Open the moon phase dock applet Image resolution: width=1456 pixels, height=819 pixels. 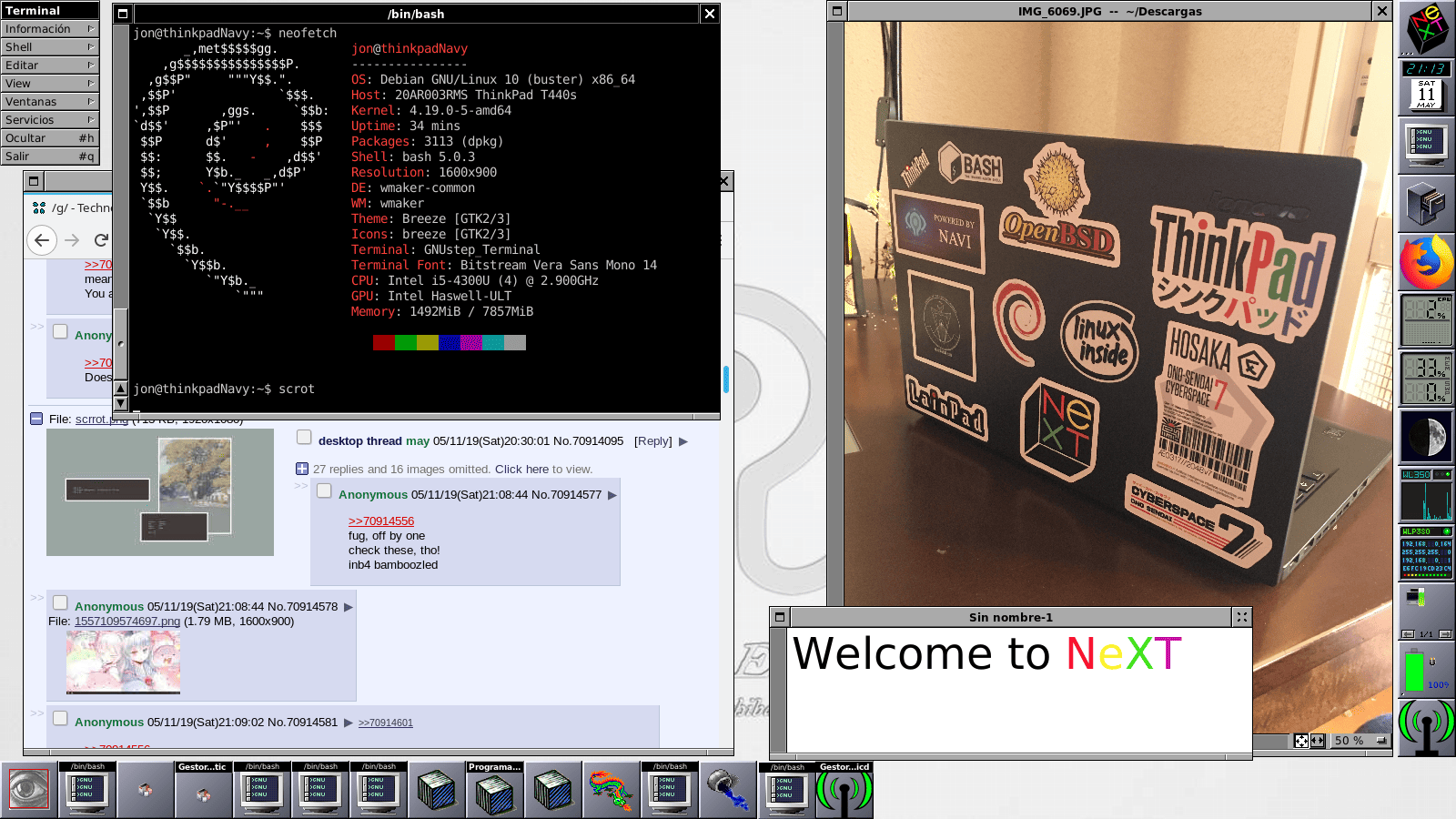(1426, 436)
